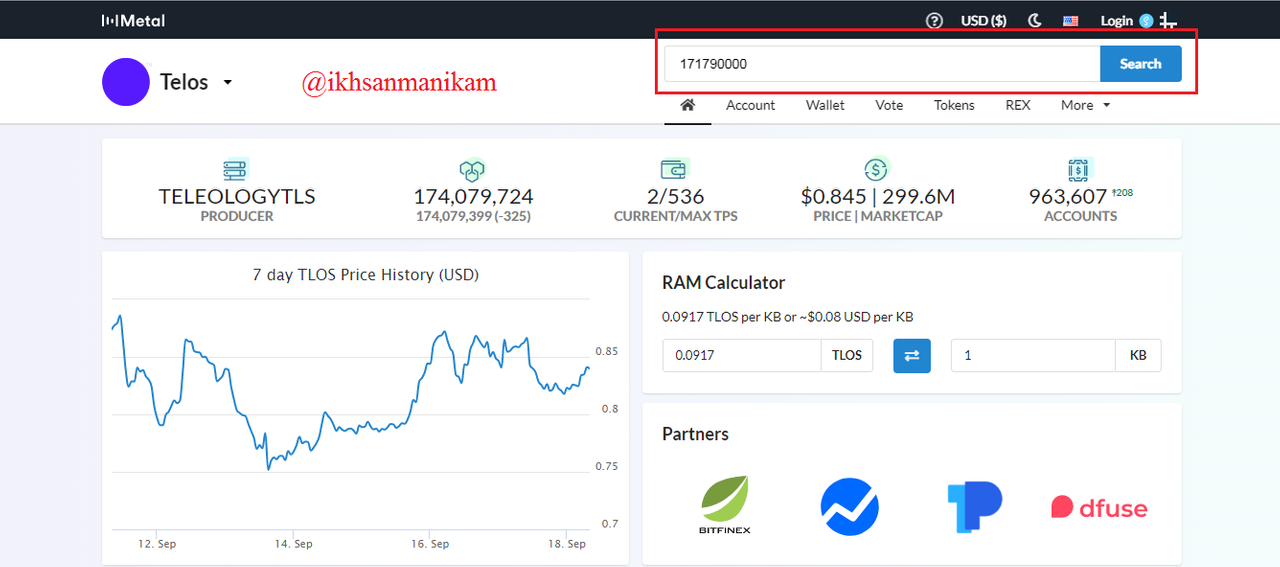
Task: Click the blue circle icon beside Login
Action: [x=1146, y=21]
